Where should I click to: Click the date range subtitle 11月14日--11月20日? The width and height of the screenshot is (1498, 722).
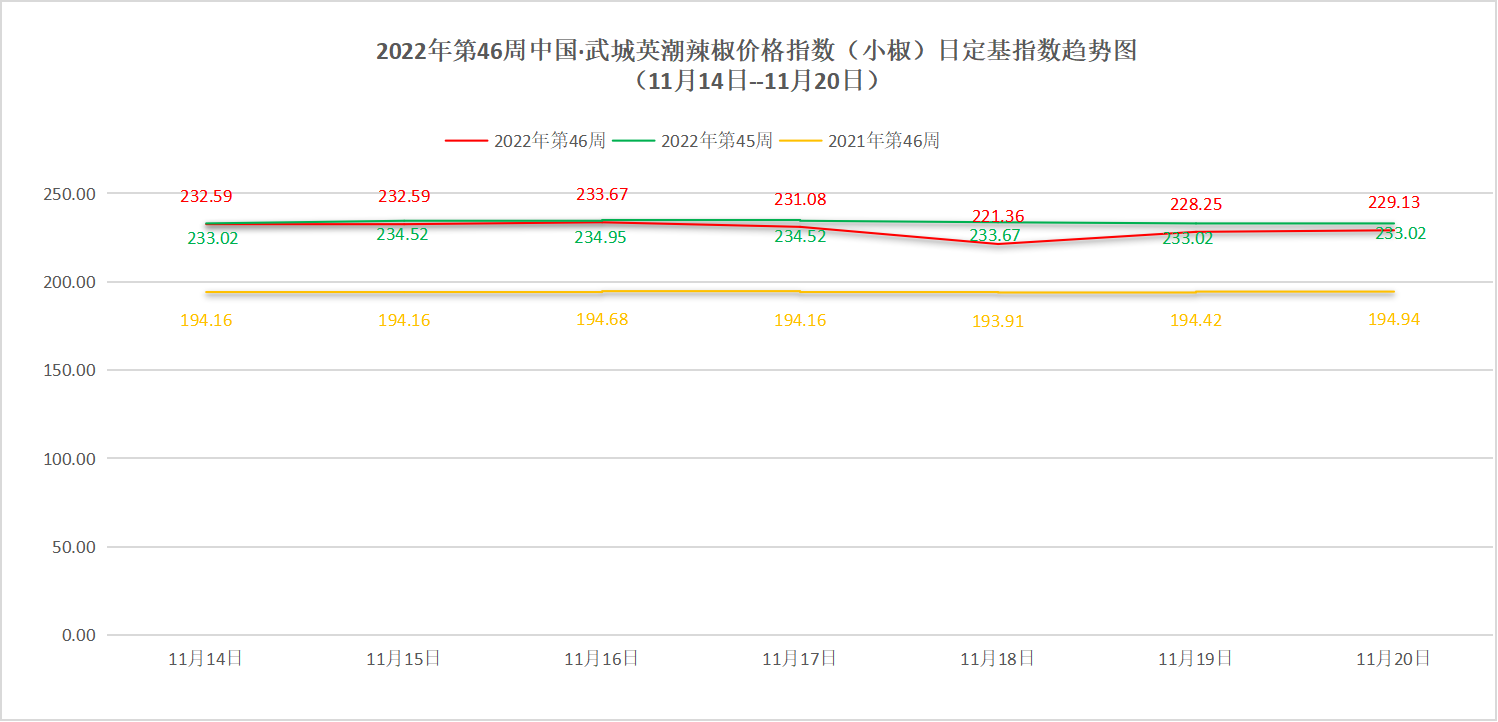756,82
